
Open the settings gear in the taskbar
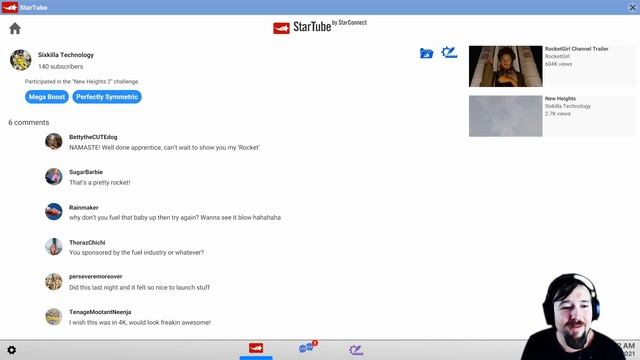(11, 350)
